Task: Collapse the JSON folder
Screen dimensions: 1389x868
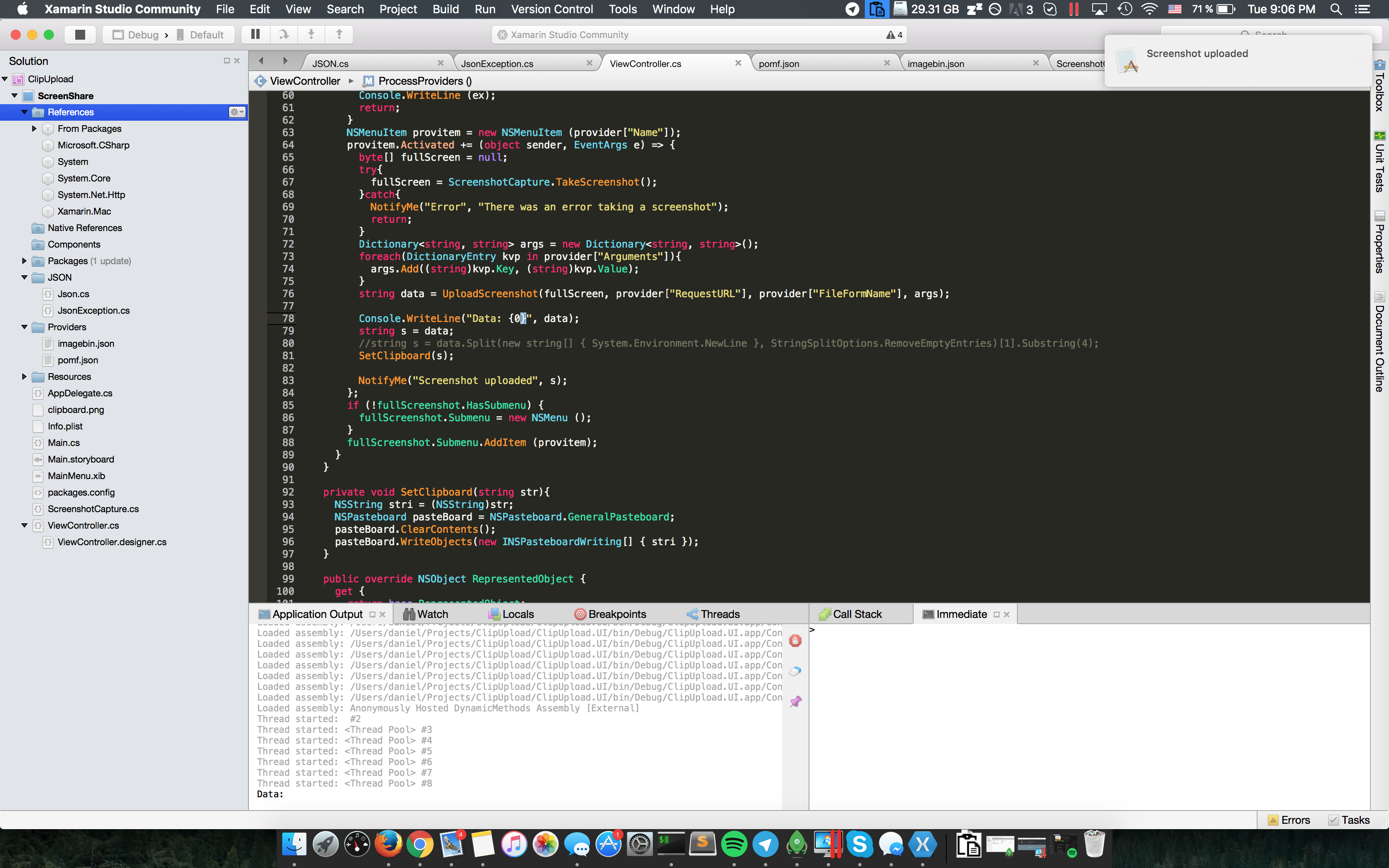Action: (24, 277)
